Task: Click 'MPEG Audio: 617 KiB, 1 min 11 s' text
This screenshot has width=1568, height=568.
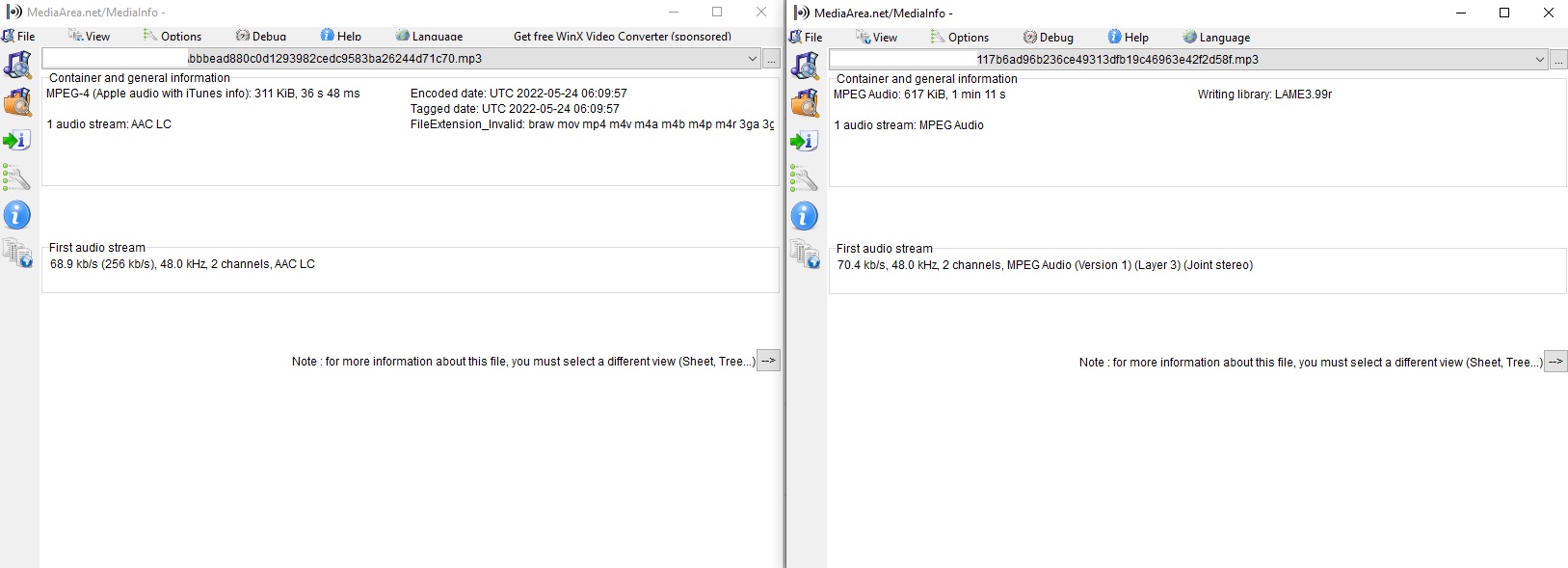Action: click(x=919, y=95)
